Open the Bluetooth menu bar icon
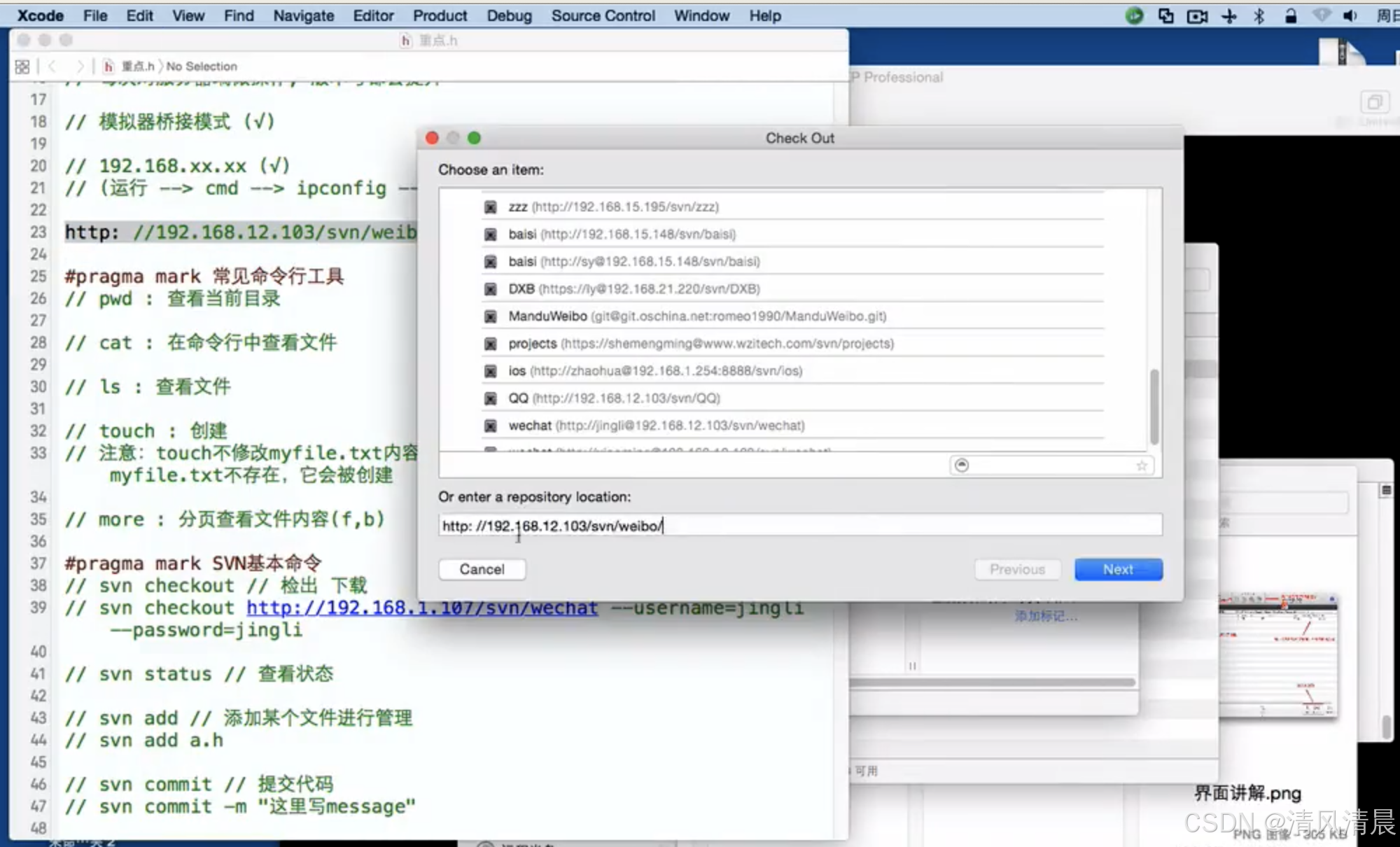This screenshot has height=847, width=1400. (1259, 15)
